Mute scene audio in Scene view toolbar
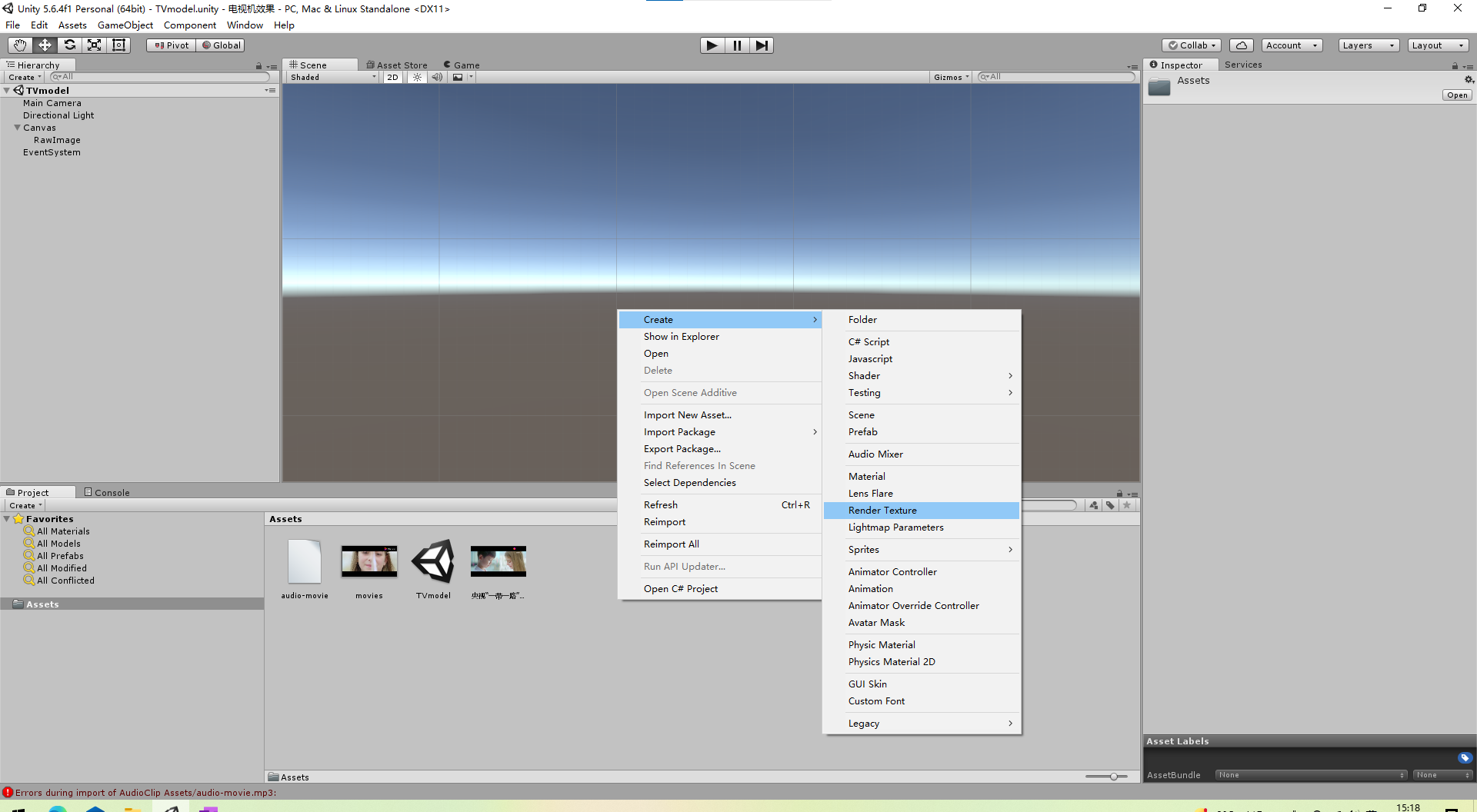Screen dimensions: 1477x812 (x=437, y=77)
